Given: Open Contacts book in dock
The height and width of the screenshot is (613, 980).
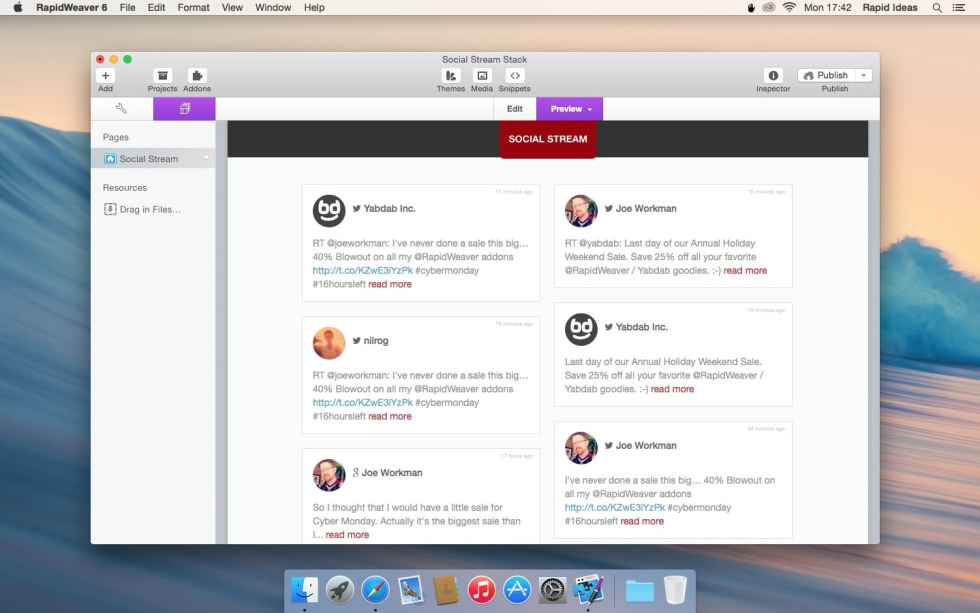Looking at the screenshot, I should tap(446, 589).
